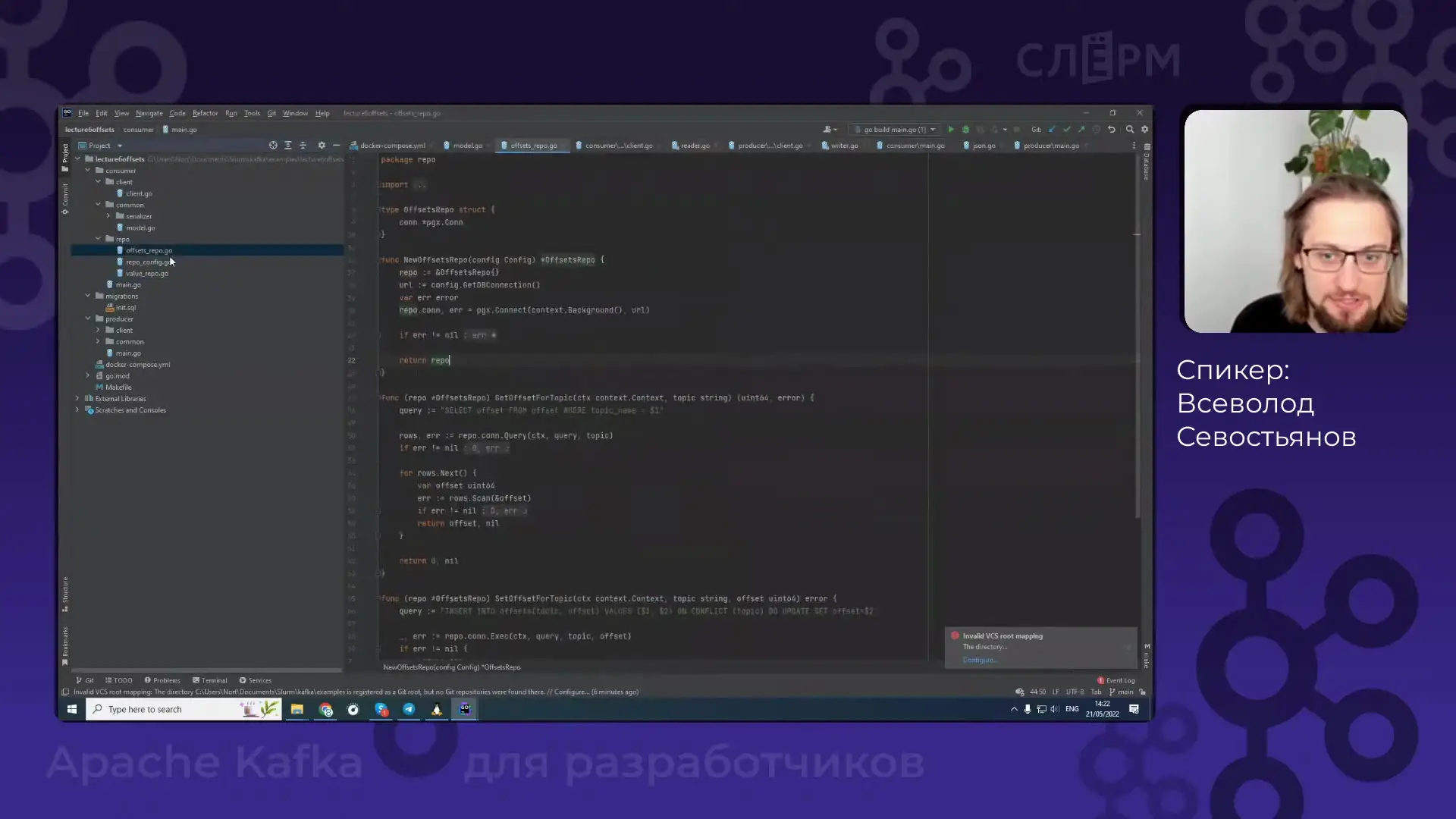Switch to the docker-compose.yml tab
Viewport: 1456px width, 819px height.
pos(392,146)
